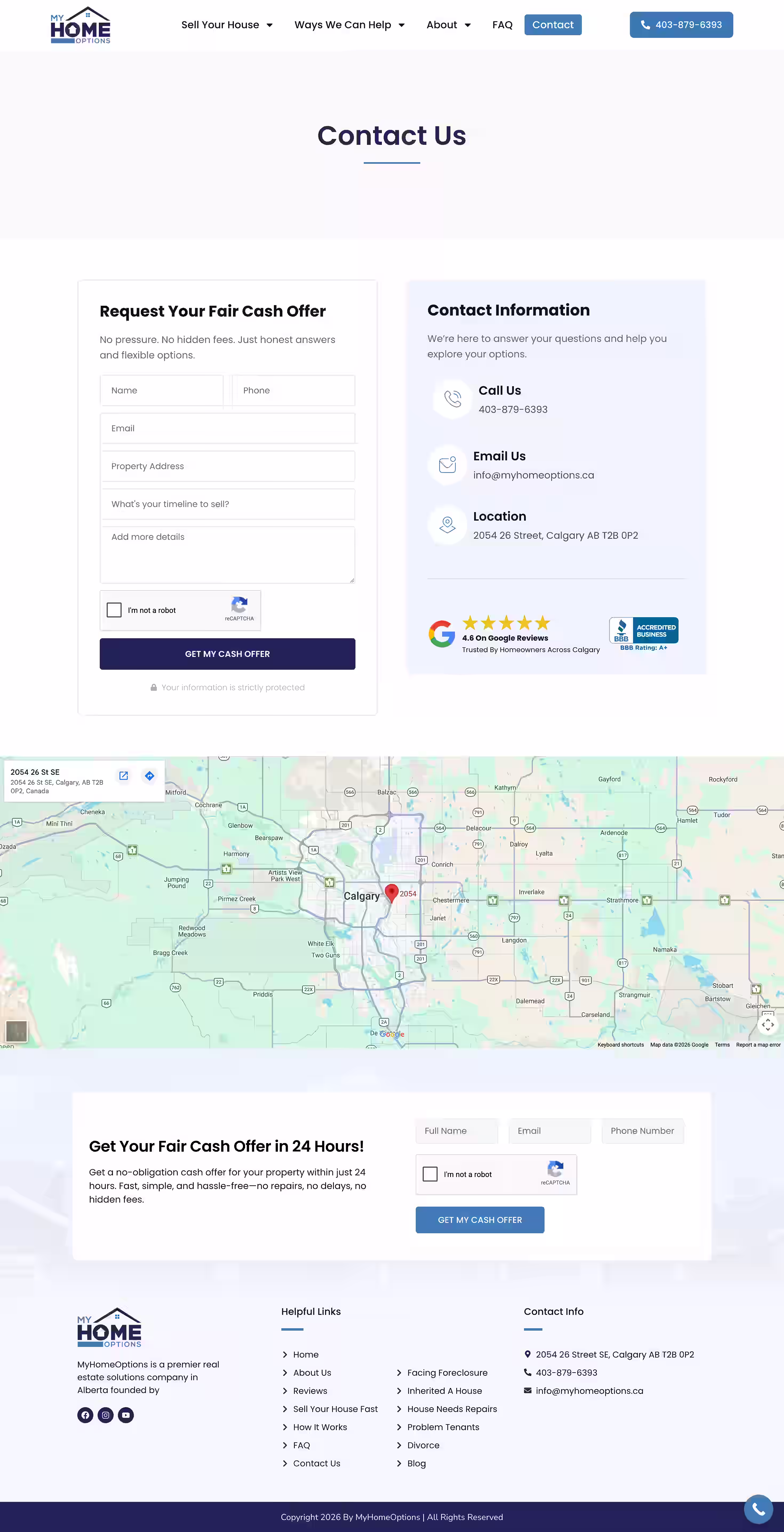The width and height of the screenshot is (784, 1532).
Task: Open map Keyboard shortcuts link
Action: pyautogui.click(x=621, y=1044)
